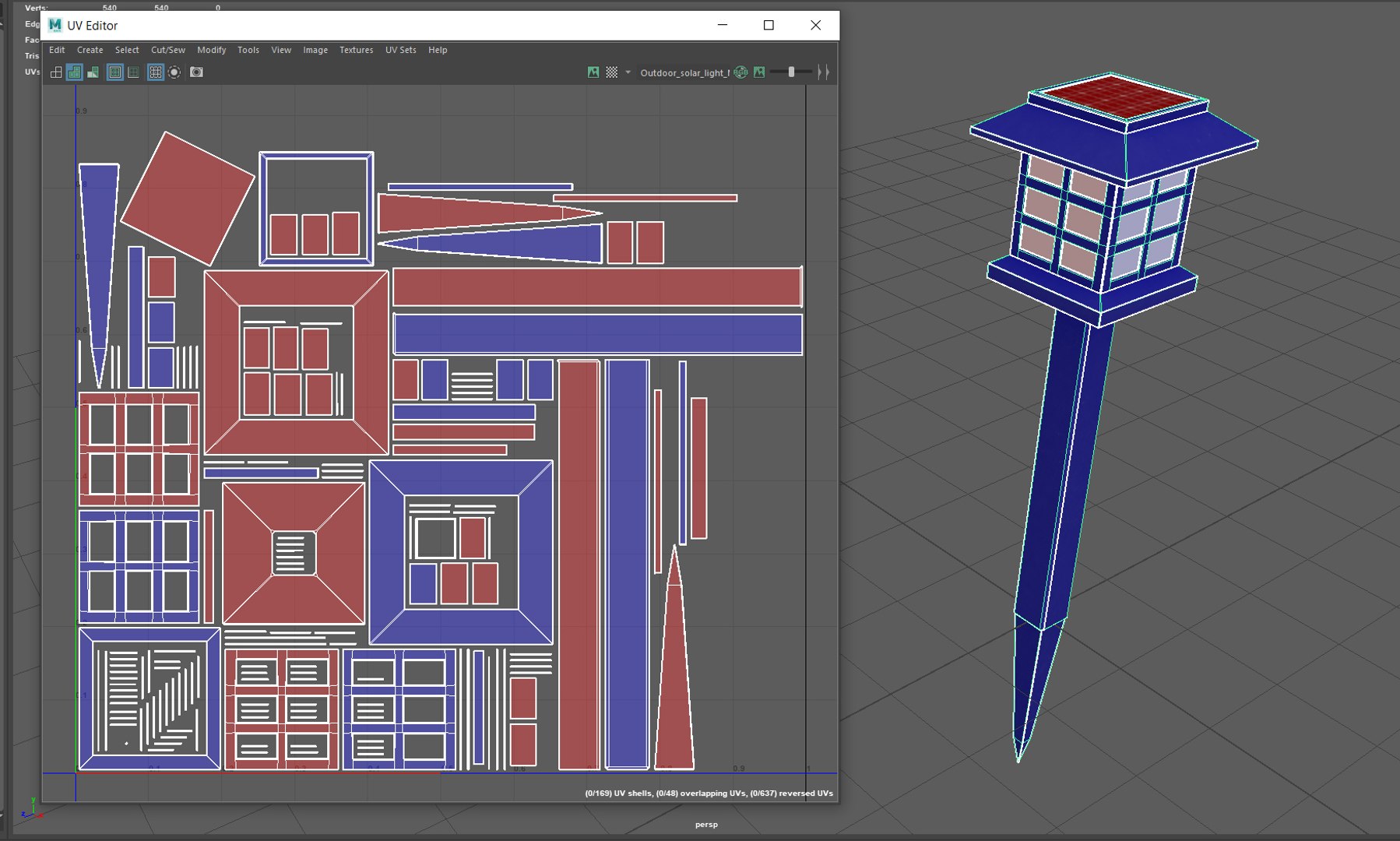Click the isolate select dashed-circle icon
The width and height of the screenshot is (1400, 841).
point(174,72)
